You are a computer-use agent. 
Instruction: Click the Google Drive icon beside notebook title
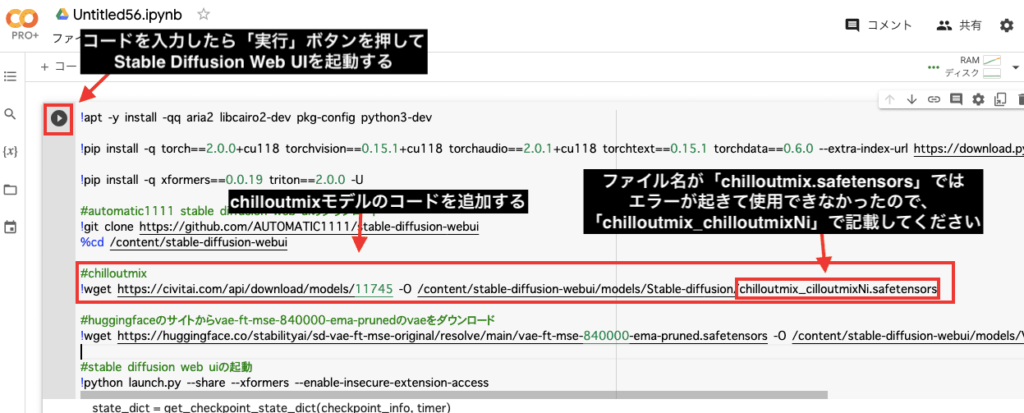click(x=63, y=14)
